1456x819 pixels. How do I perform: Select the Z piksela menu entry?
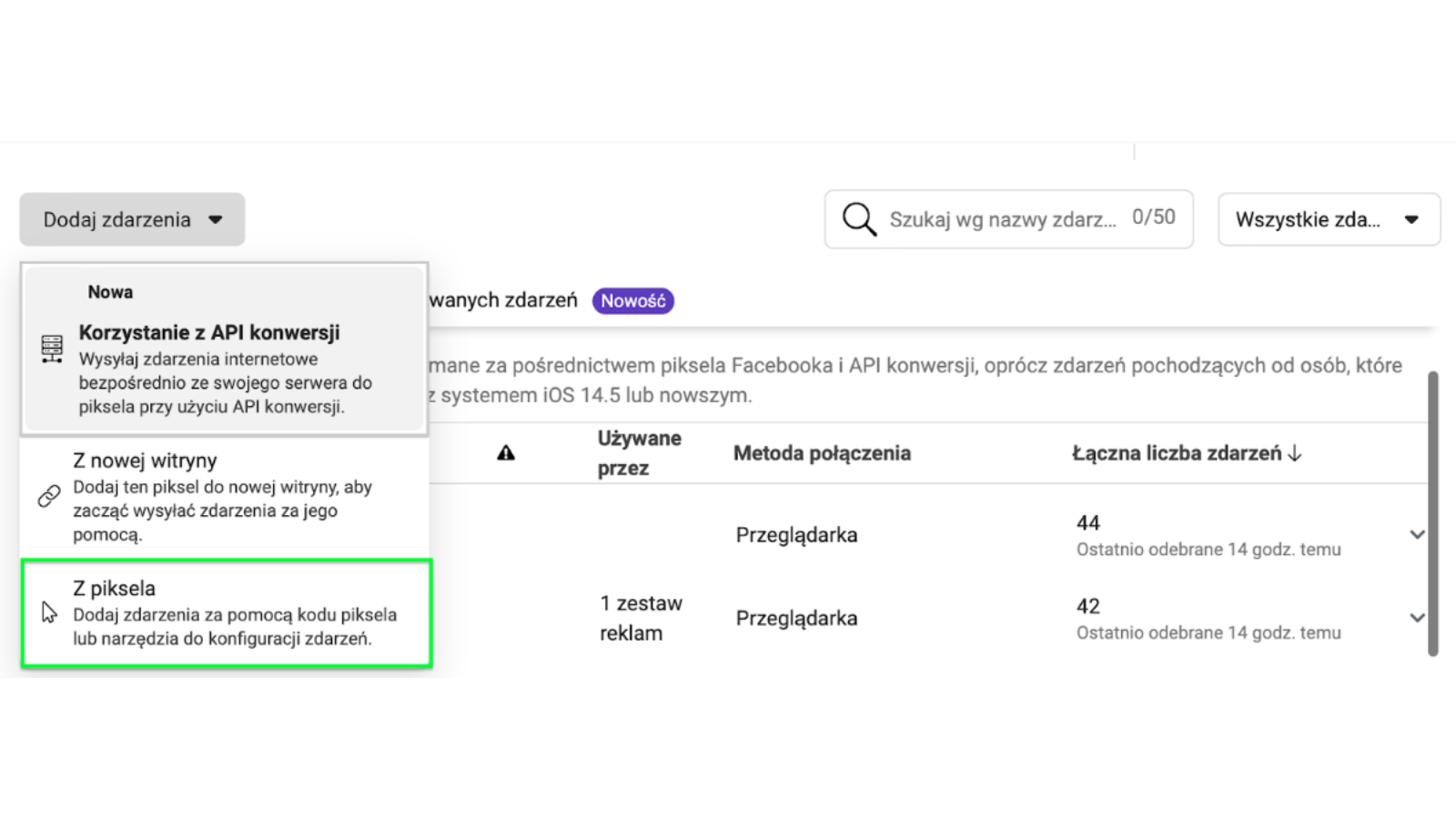[x=227, y=613]
